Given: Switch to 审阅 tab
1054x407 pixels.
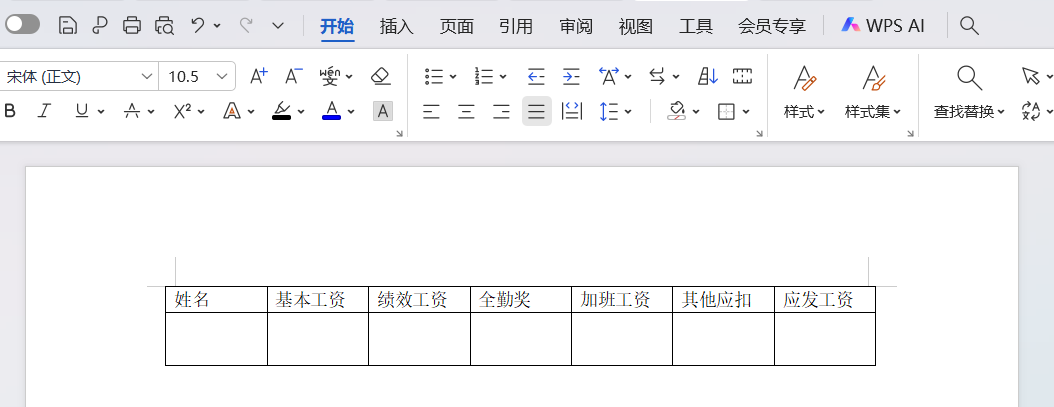Looking at the screenshot, I should pyautogui.click(x=576, y=26).
